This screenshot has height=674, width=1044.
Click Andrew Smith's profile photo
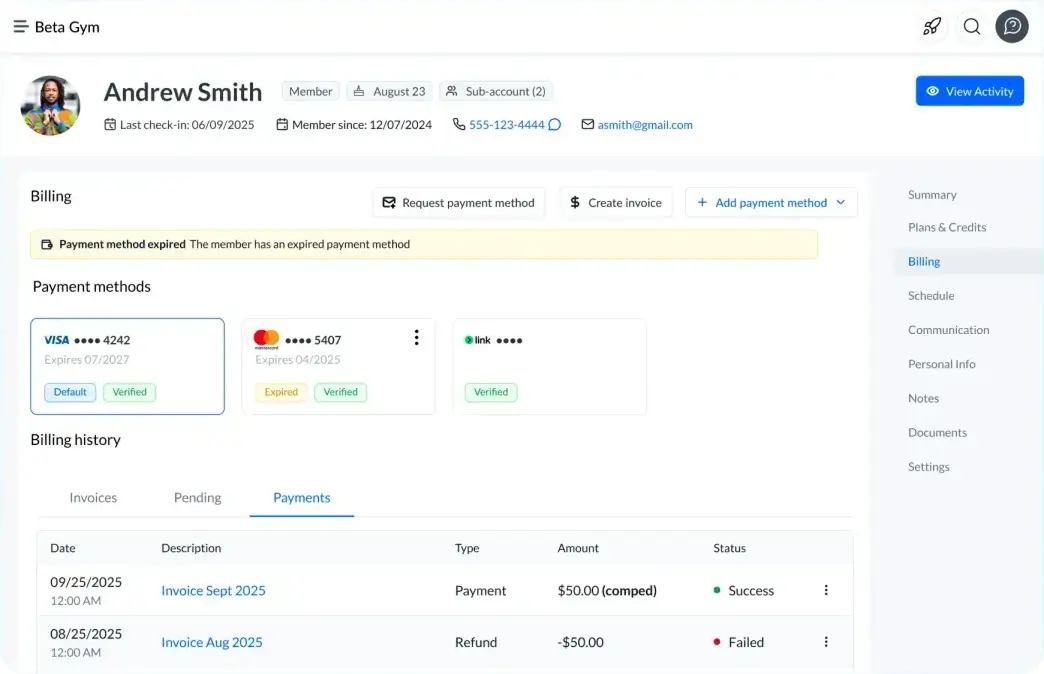(50, 104)
